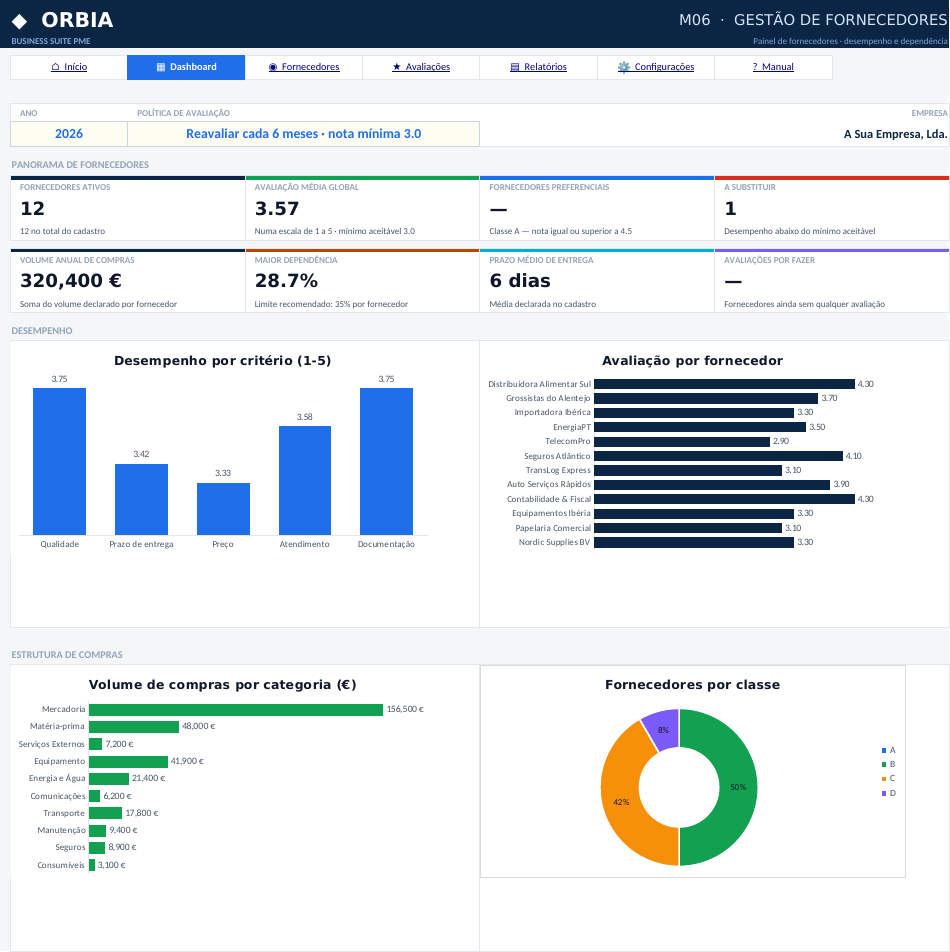The width and height of the screenshot is (950, 952).
Task: Click the Matéria-prima bar showing '48,000 €'
Action: point(134,727)
